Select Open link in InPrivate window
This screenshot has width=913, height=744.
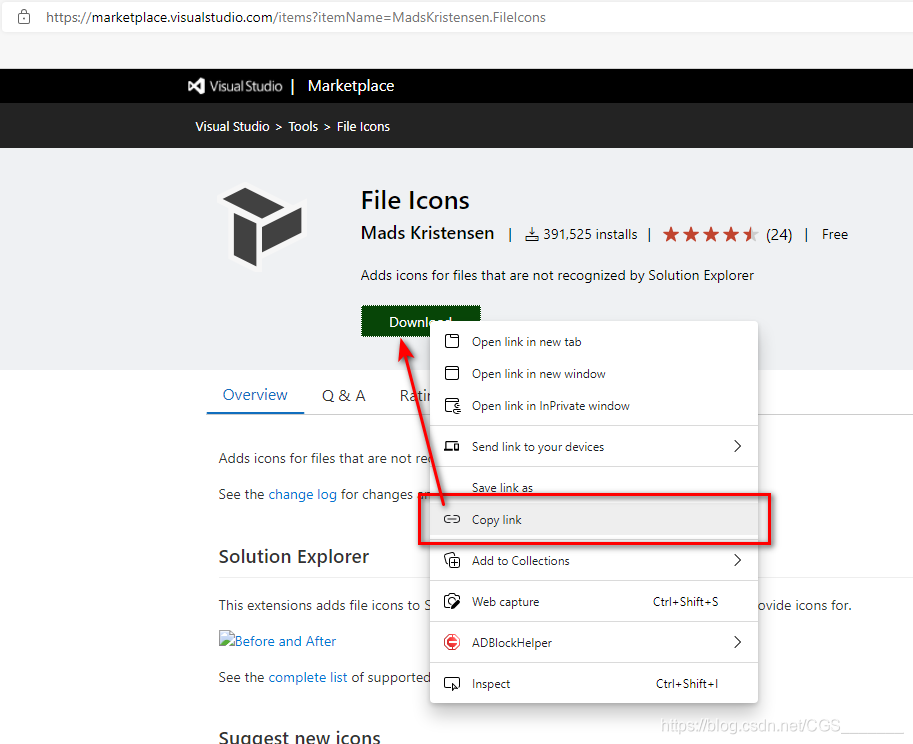[550, 406]
